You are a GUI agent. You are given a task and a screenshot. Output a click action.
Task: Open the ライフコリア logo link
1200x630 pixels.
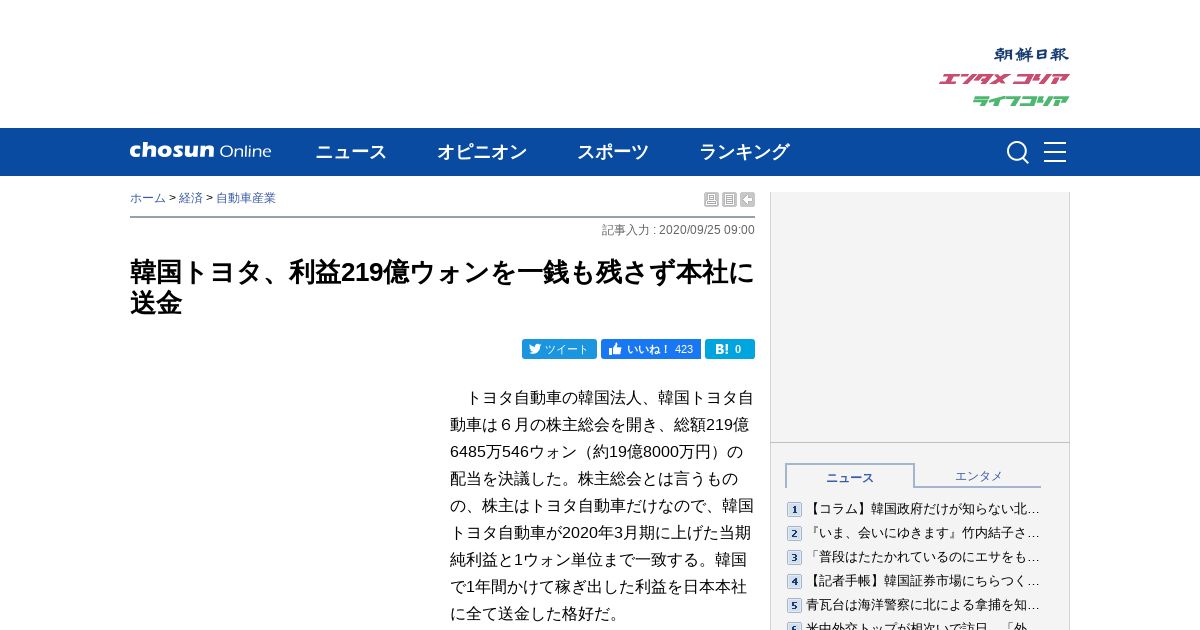coord(1021,100)
